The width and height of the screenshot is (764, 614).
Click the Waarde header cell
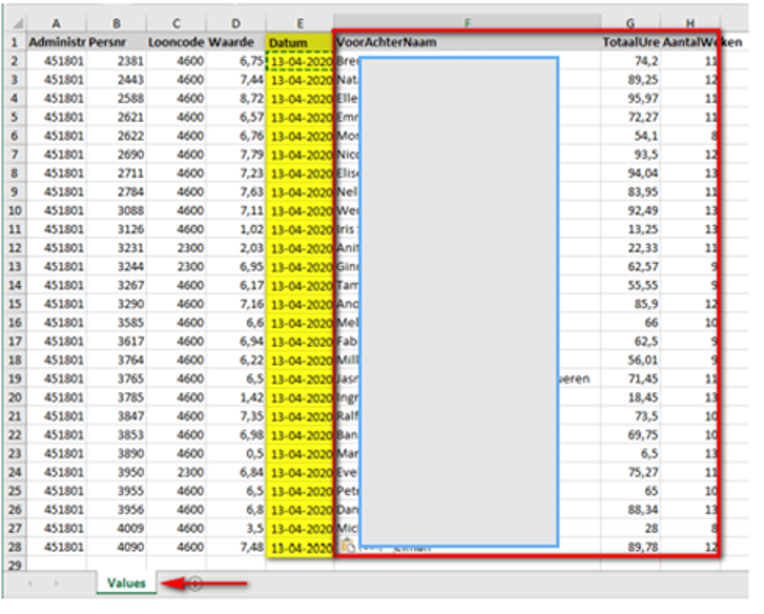pos(237,42)
